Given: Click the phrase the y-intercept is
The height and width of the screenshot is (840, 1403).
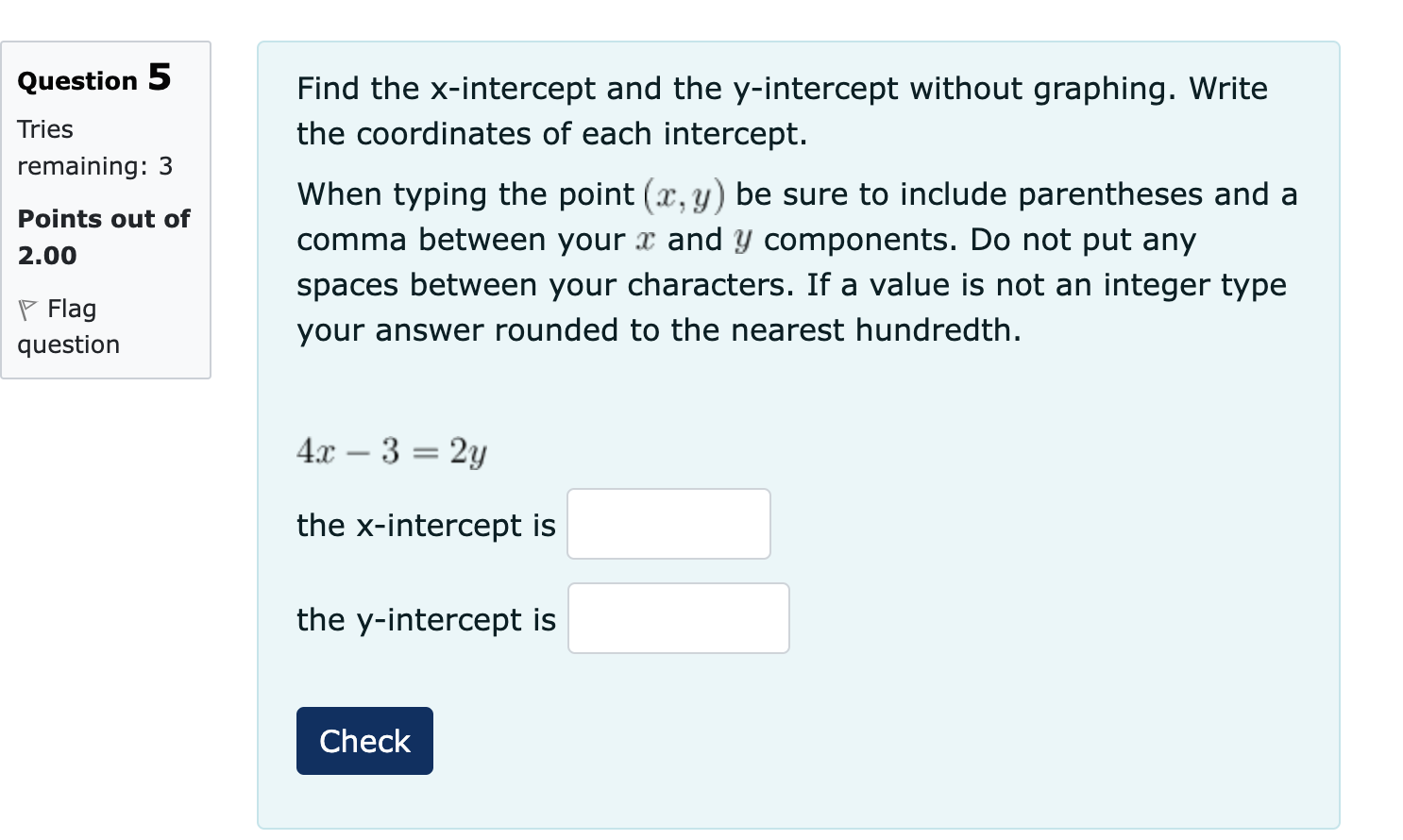Looking at the screenshot, I should coord(424,620).
